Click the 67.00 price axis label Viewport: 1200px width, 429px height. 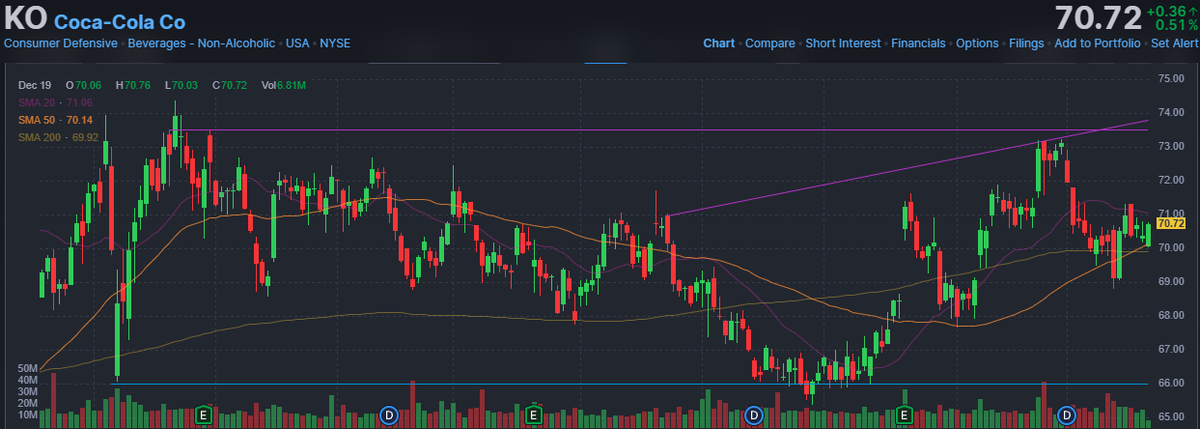pos(1171,349)
